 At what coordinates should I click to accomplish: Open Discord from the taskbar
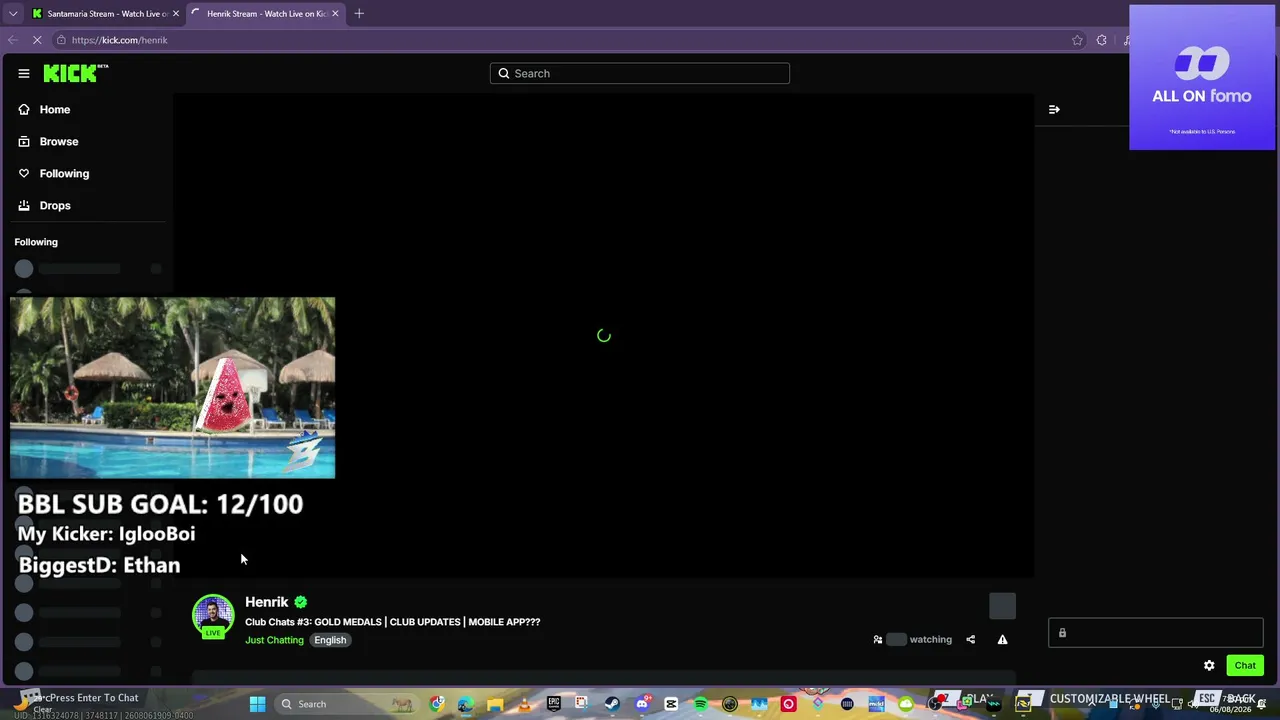pos(642,704)
